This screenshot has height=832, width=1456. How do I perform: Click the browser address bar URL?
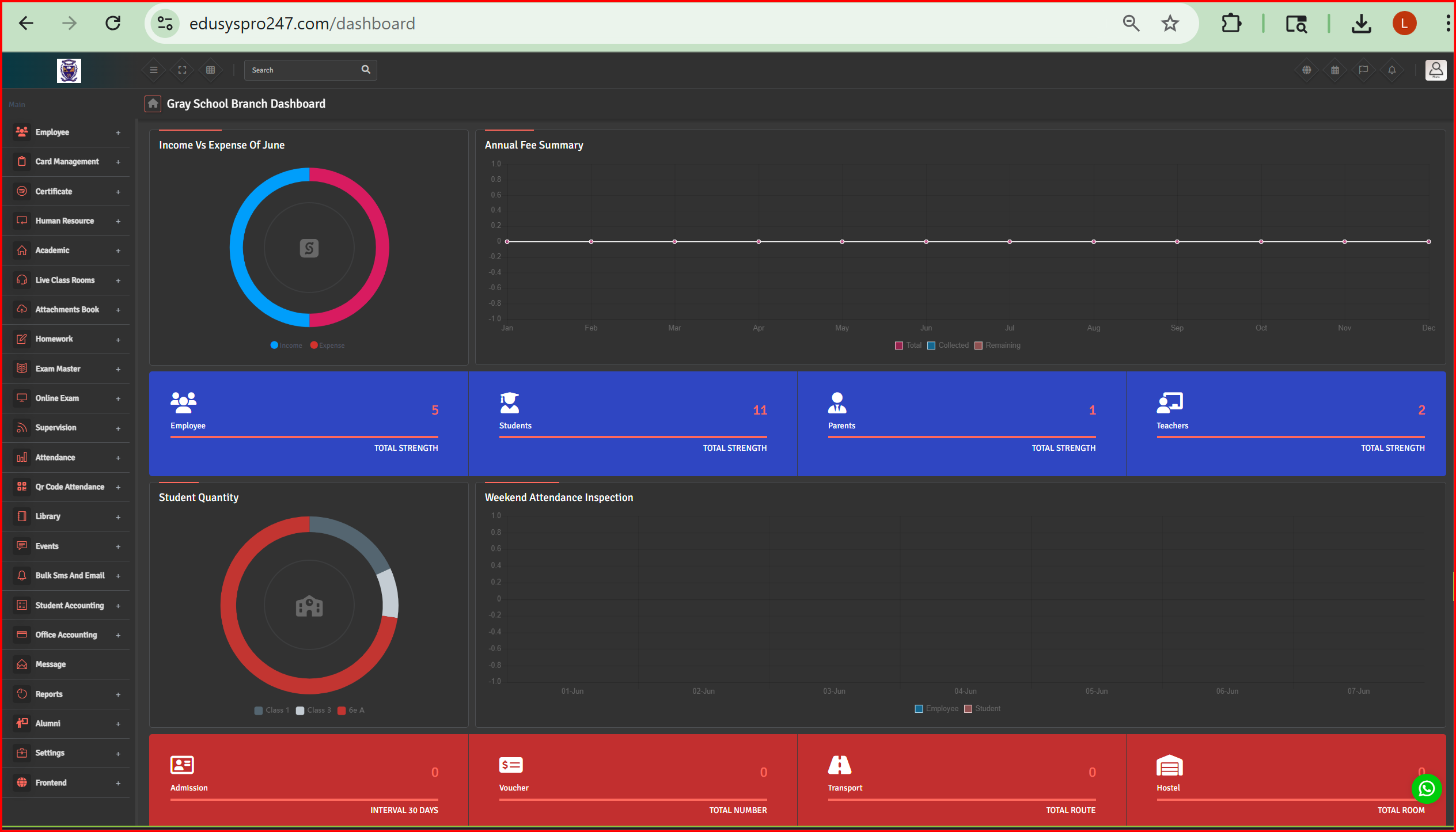pyautogui.click(x=302, y=24)
